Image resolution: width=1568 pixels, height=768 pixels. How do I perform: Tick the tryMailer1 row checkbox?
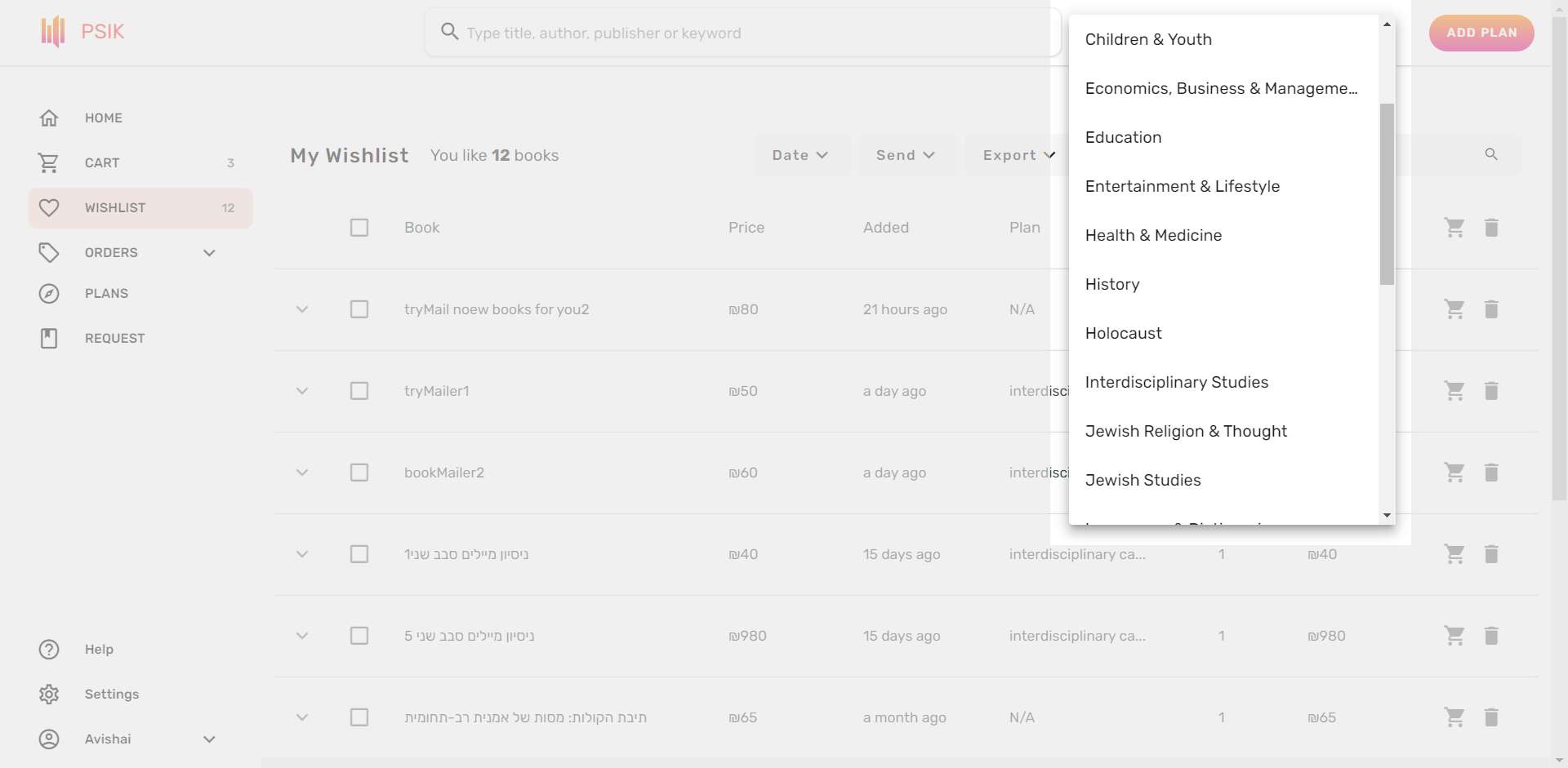point(359,391)
